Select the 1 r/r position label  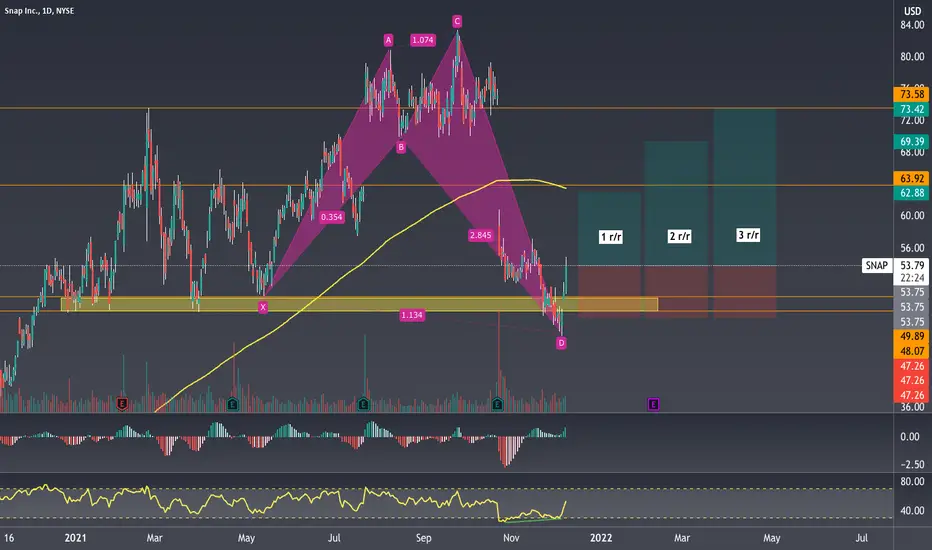coord(611,237)
